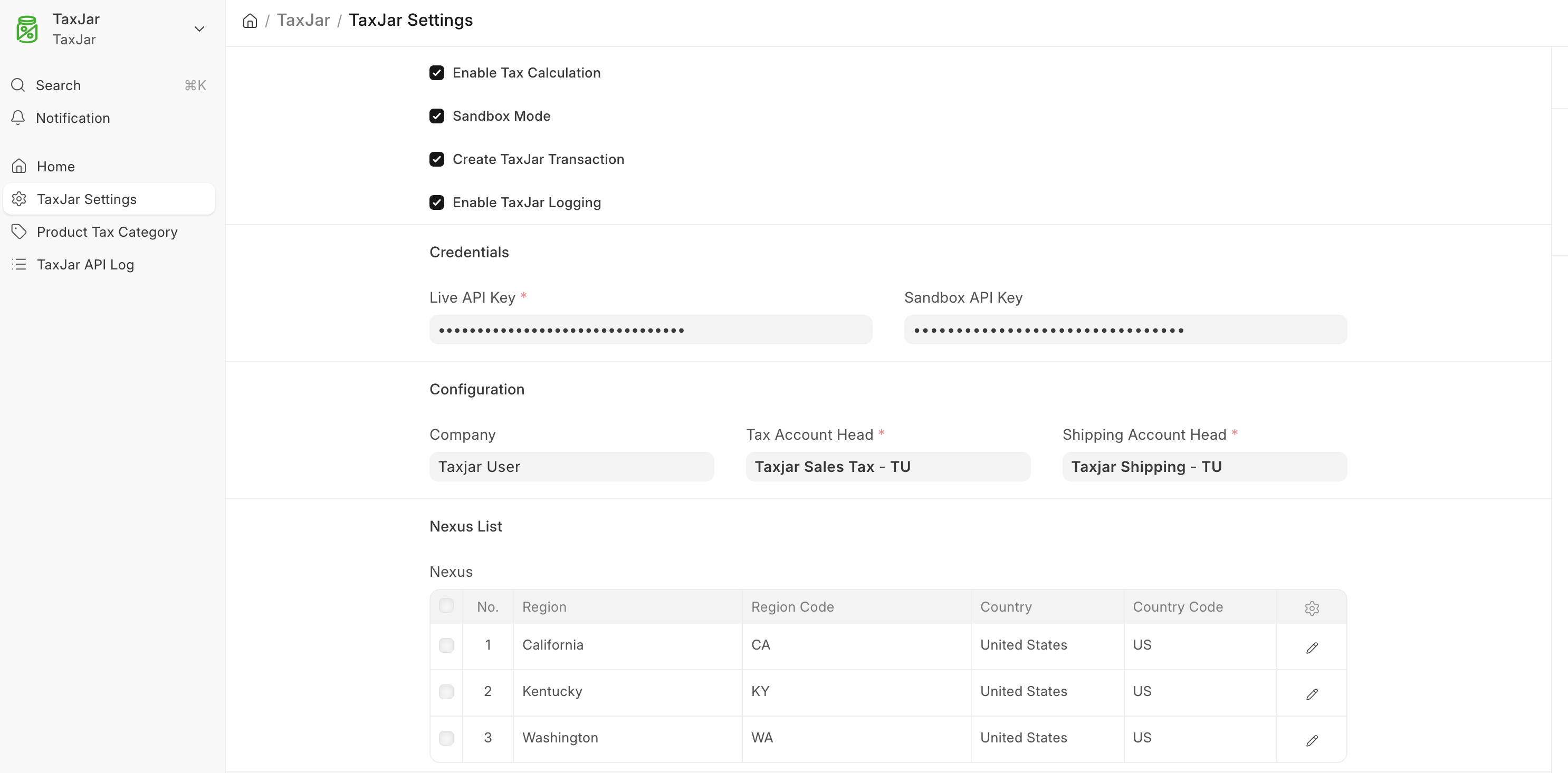1568x773 pixels.
Task: Click the TaxJar API Log list icon
Action: tap(19, 265)
